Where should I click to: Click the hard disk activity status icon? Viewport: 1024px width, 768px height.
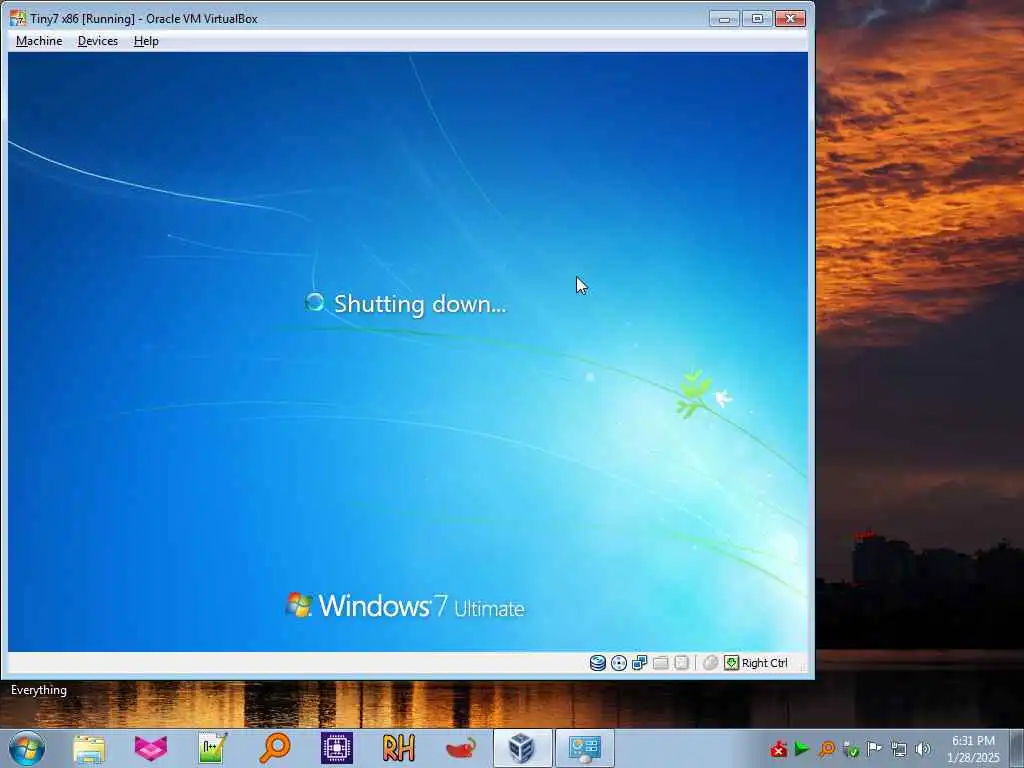[598, 663]
